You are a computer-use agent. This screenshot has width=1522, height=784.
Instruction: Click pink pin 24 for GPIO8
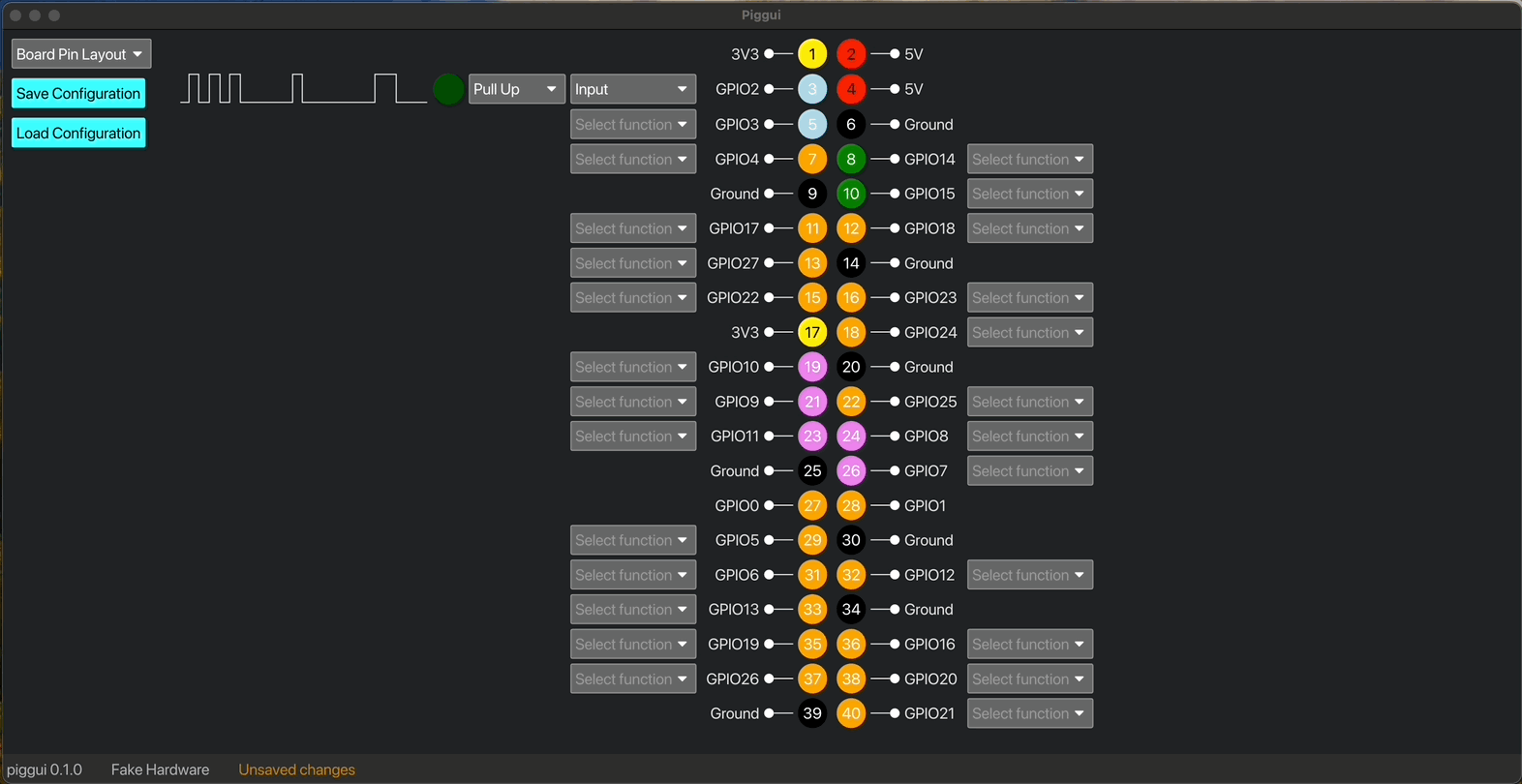pos(851,437)
